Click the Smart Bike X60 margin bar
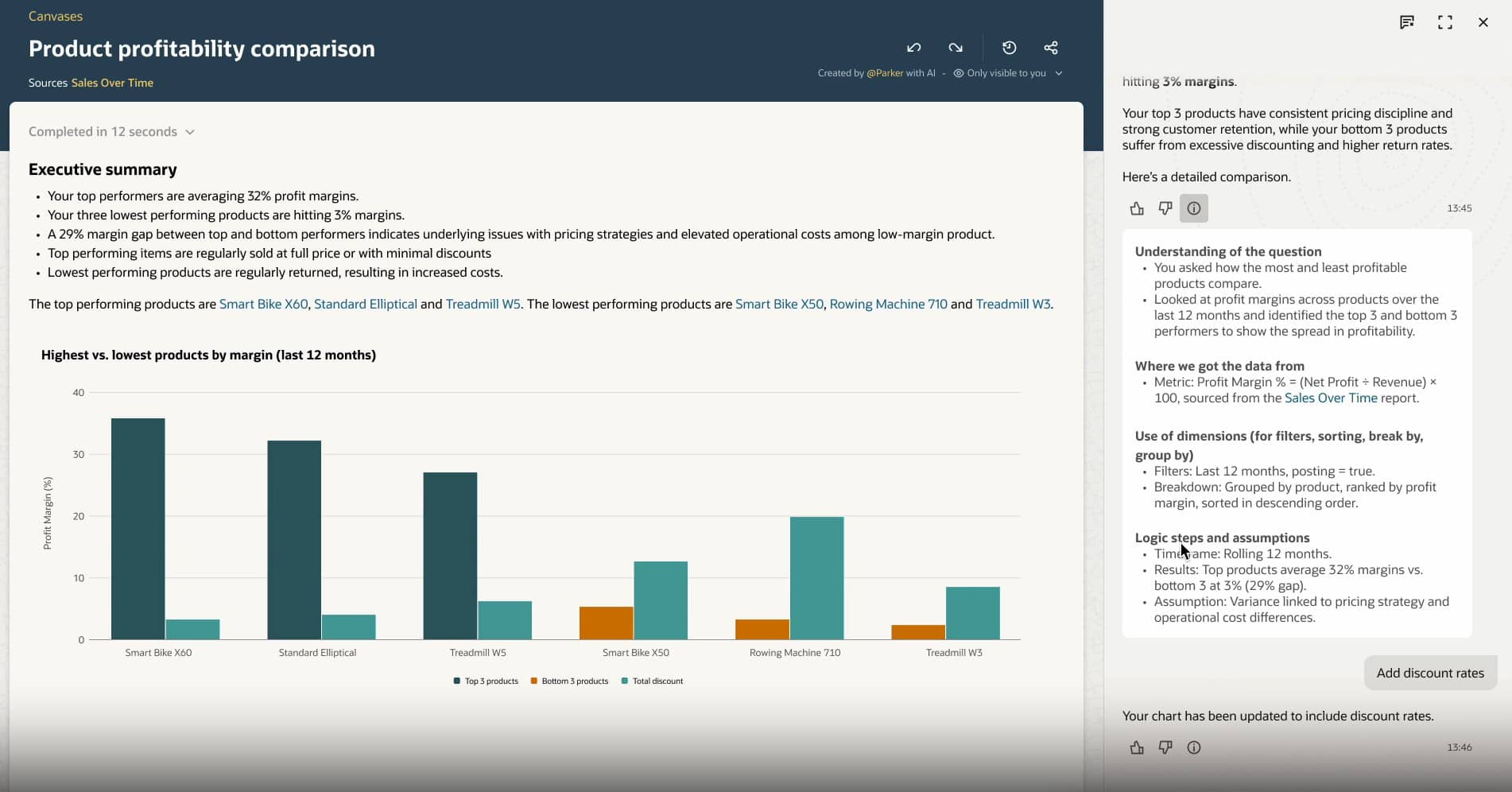Image resolution: width=1512 pixels, height=792 pixels. coord(138,528)
